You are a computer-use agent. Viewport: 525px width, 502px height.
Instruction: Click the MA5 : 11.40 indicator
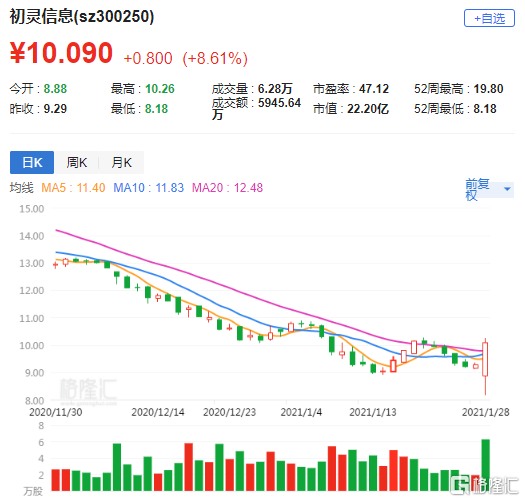tap(73, 188)
